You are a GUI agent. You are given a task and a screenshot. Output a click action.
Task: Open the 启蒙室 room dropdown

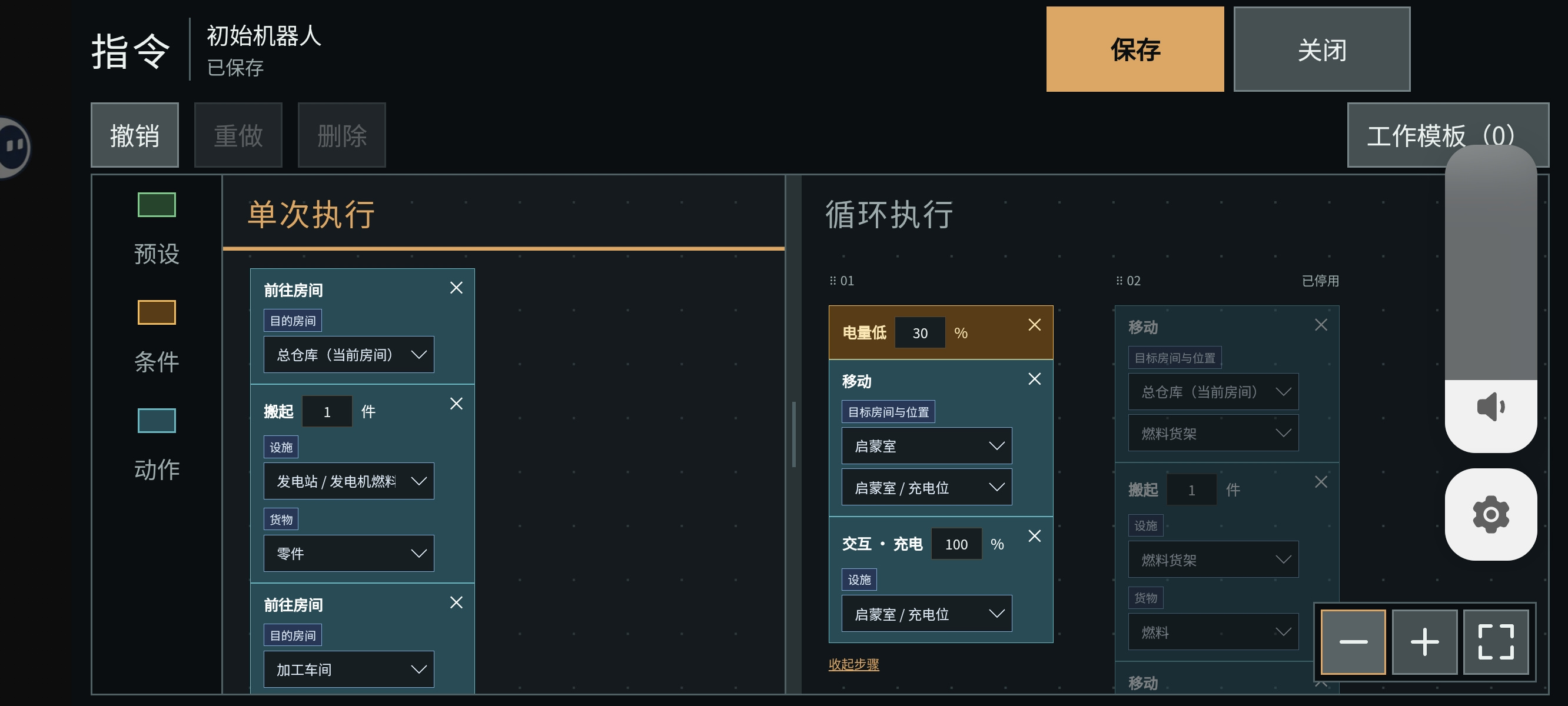(x=926, y=445)
